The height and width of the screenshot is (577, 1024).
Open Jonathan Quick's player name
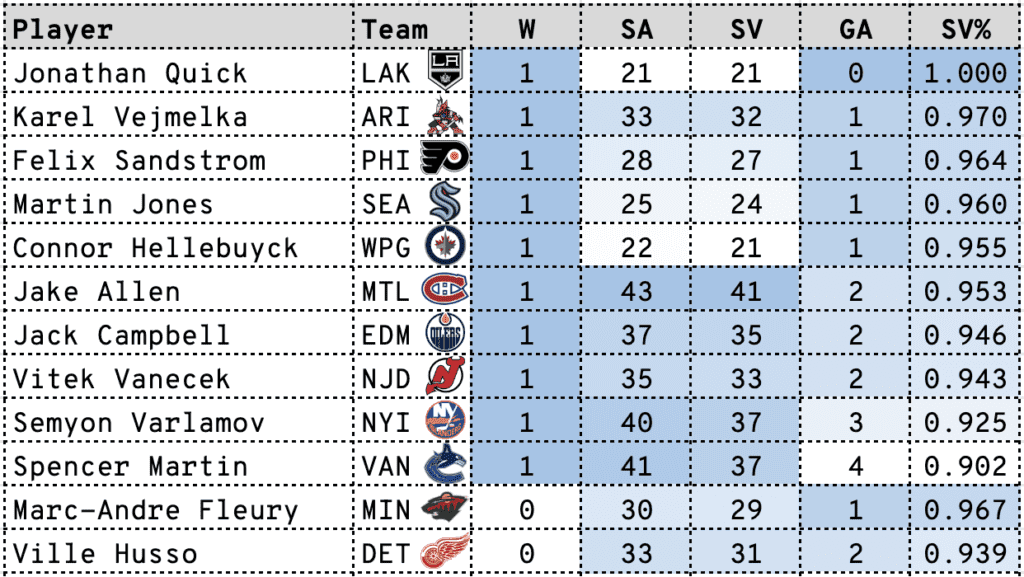coord(130,72)
